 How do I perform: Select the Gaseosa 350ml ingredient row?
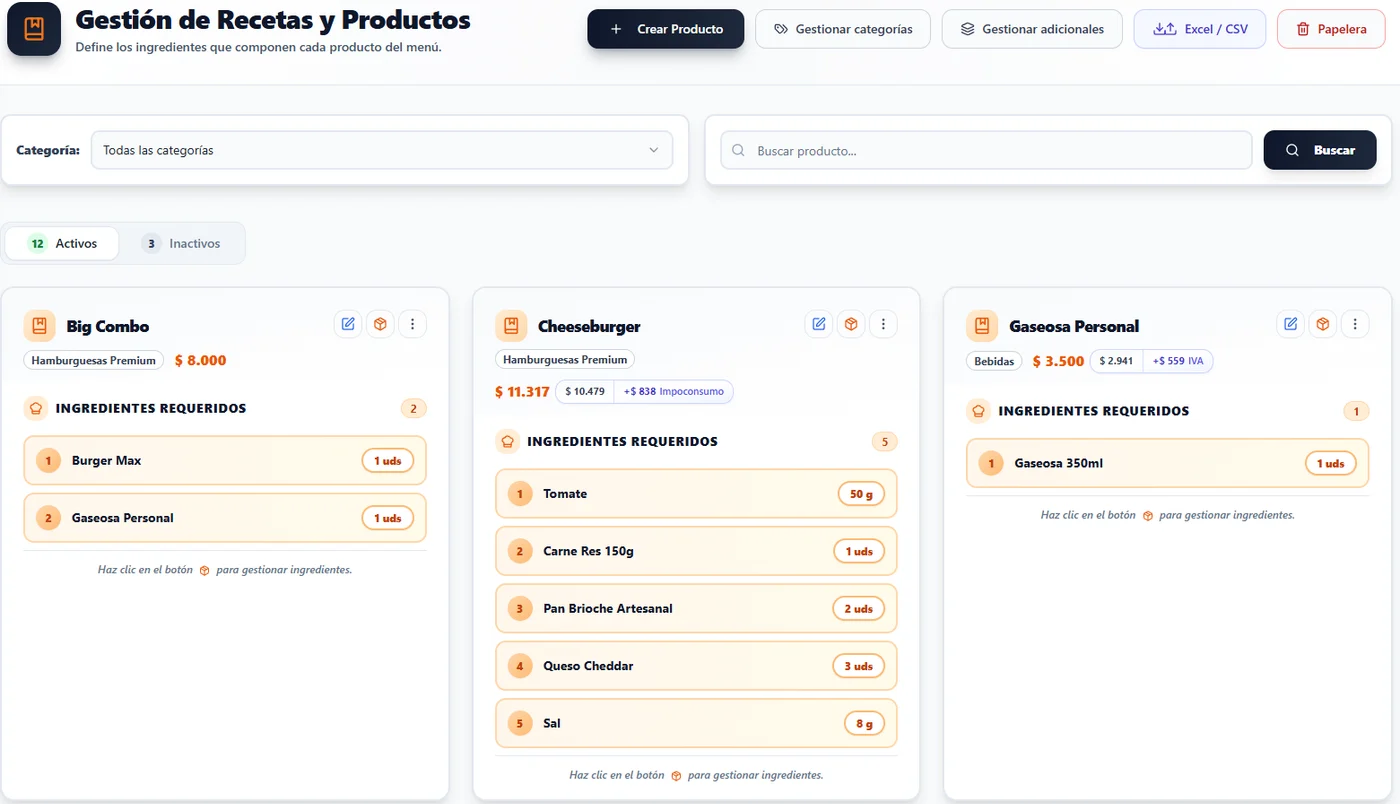[1168, 464]
